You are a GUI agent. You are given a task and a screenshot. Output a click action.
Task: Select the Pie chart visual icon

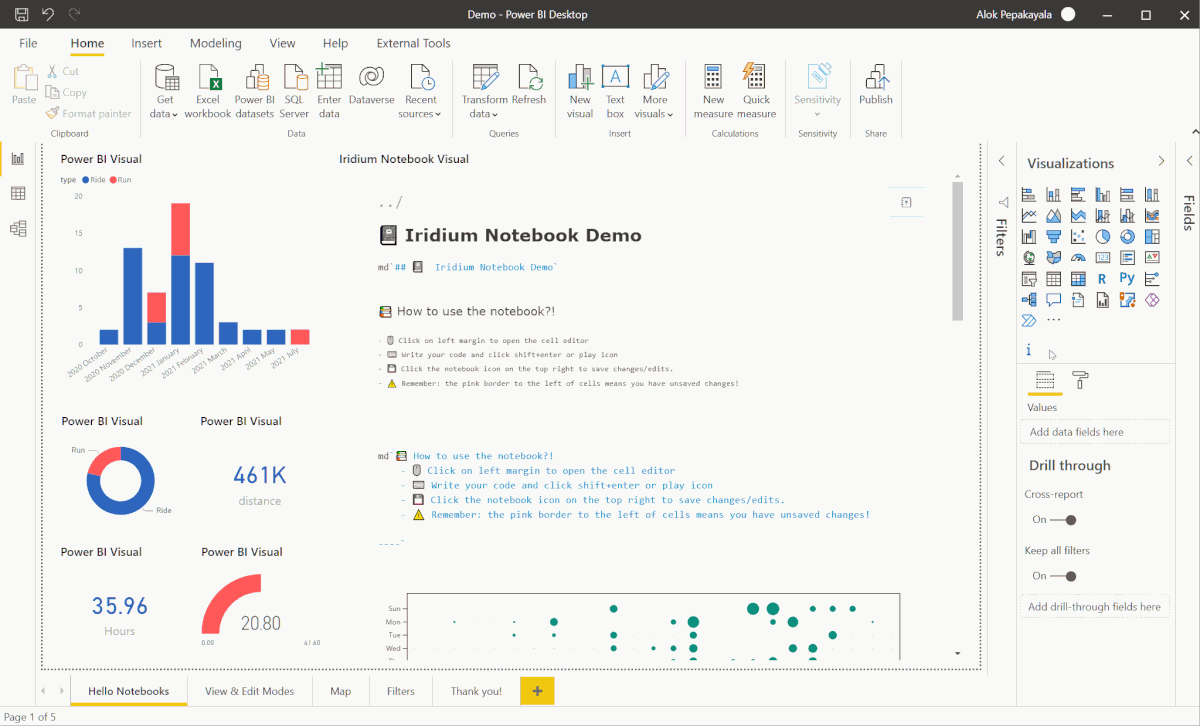point(1103,236)
